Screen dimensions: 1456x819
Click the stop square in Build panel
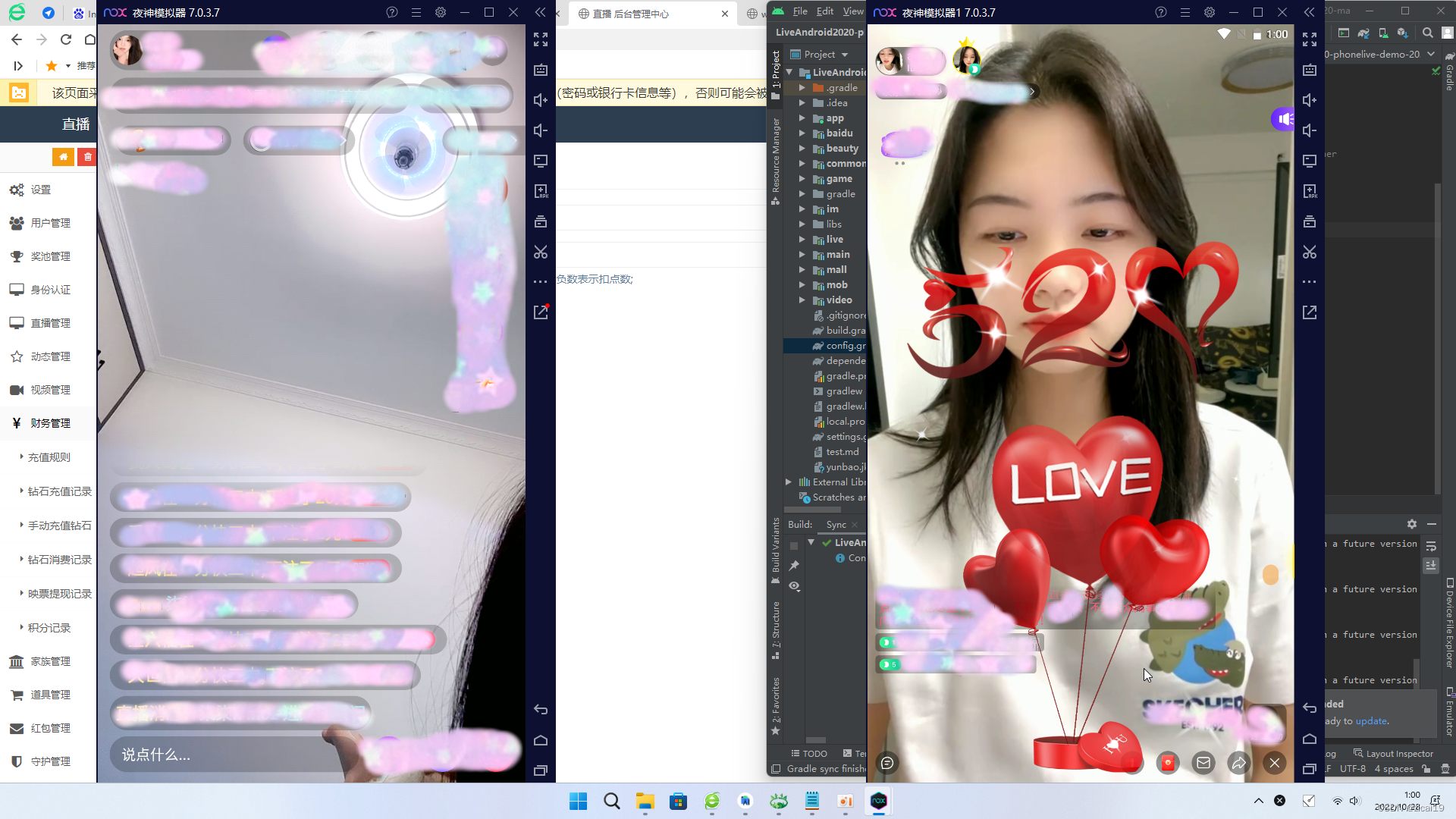click(x=794, y=546)
